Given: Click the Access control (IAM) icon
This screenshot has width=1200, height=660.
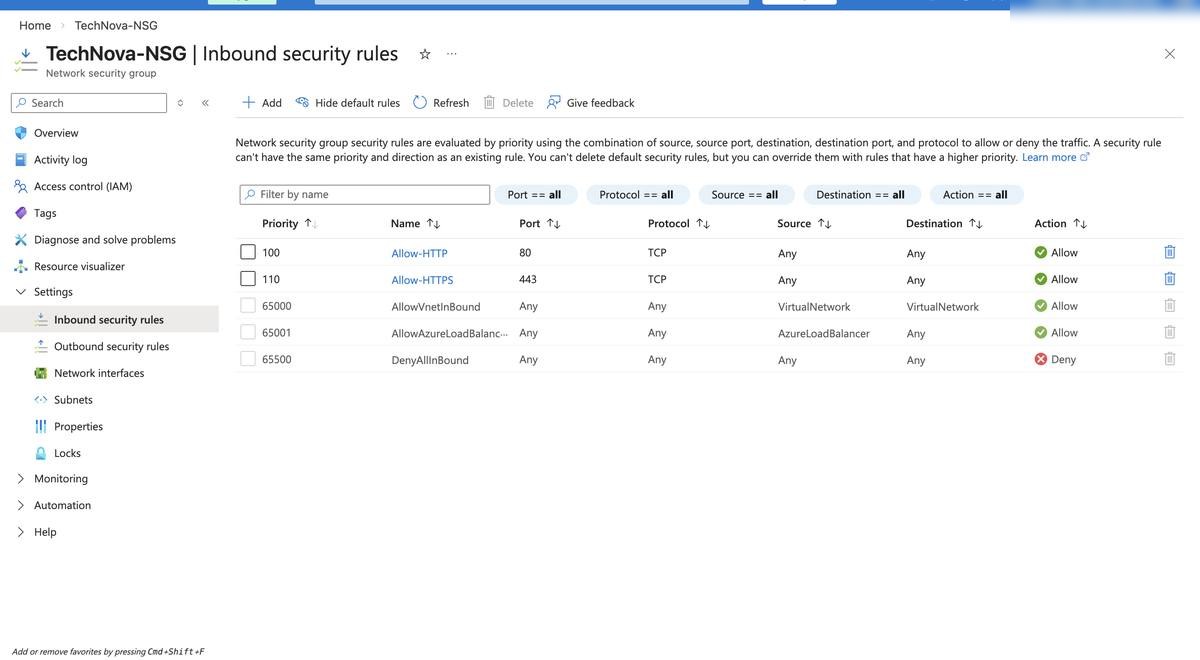Looking at the screenshot, I should tap(21, 186).
